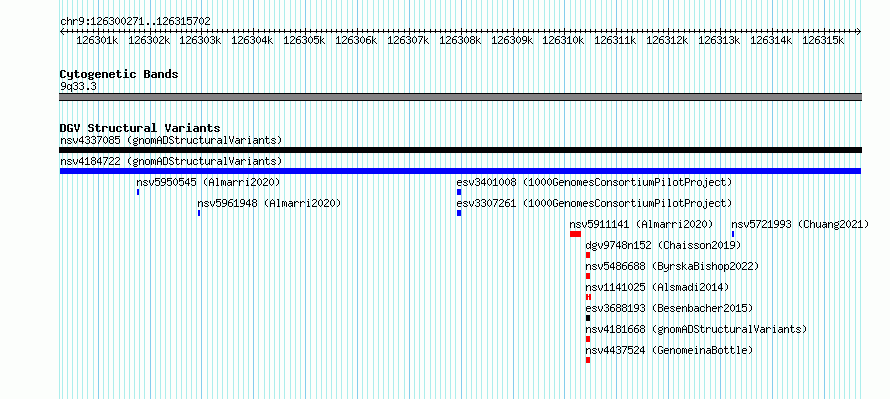Click the blue marker under esv3307261
The height and width of the screenshot is (399, 890).
pyautogui.click(x=459, y=213)
